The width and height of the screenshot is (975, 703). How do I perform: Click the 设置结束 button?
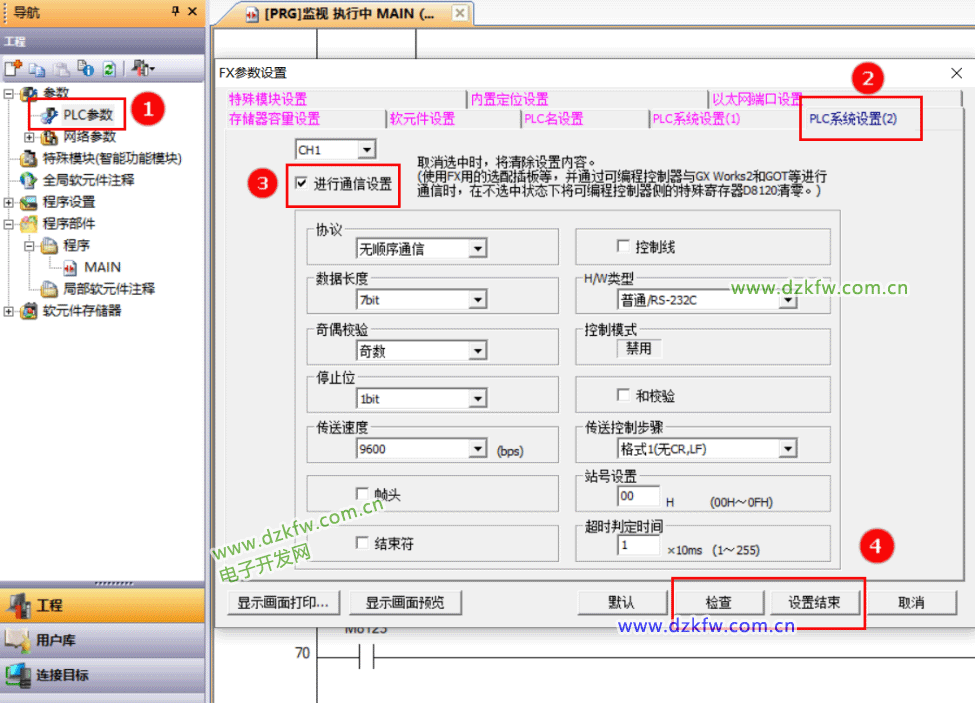coord(813,603)
